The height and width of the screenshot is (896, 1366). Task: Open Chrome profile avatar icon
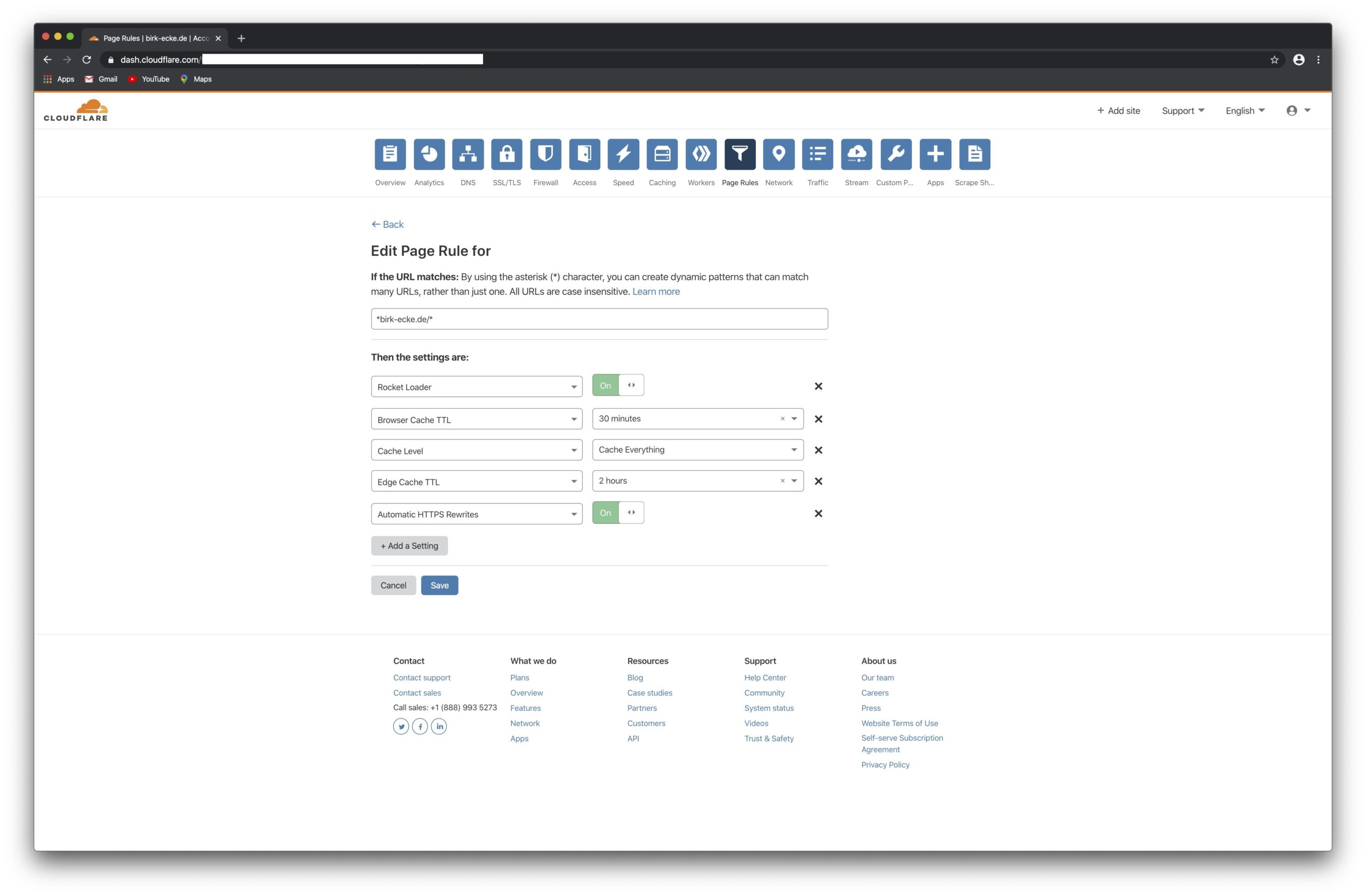(1299, 60)
